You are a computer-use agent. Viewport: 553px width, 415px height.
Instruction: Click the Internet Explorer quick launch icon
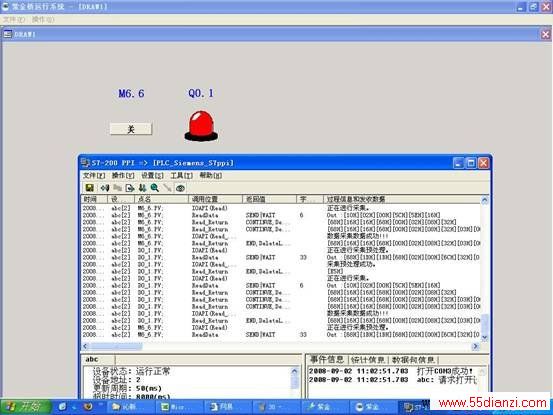coord(62,407)
